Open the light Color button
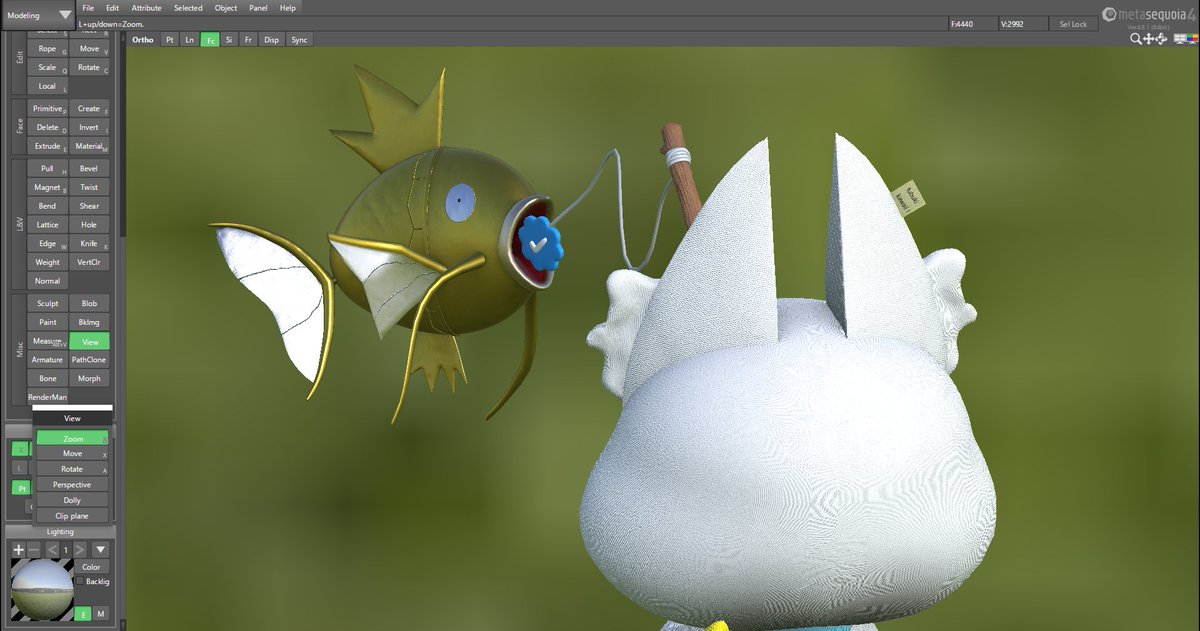This screenshot has height=631, width=1200. click(92, 567)
